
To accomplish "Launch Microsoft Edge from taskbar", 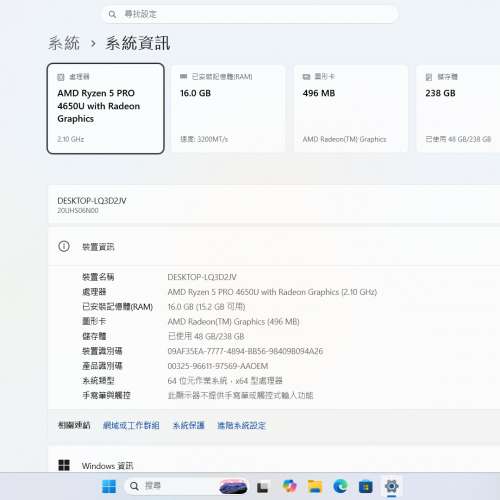I will point(340,487).
